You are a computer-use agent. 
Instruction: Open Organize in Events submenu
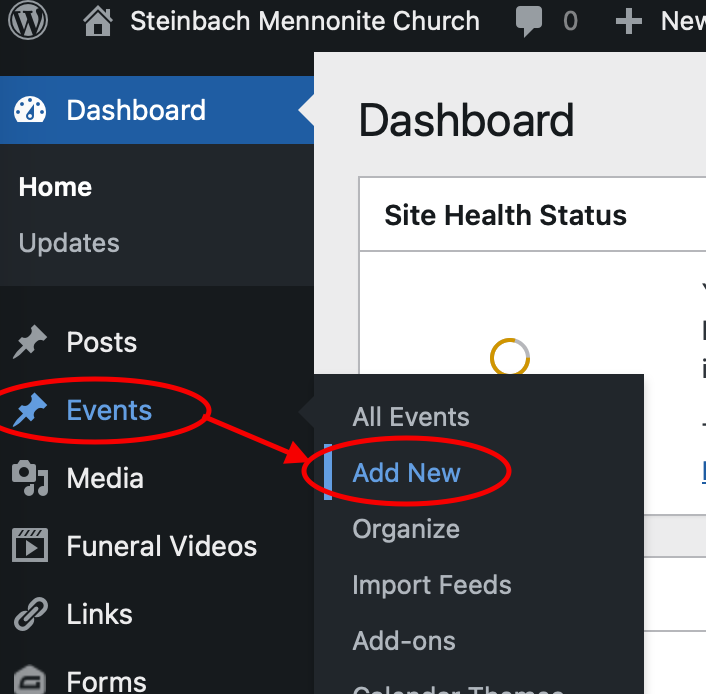406,529
